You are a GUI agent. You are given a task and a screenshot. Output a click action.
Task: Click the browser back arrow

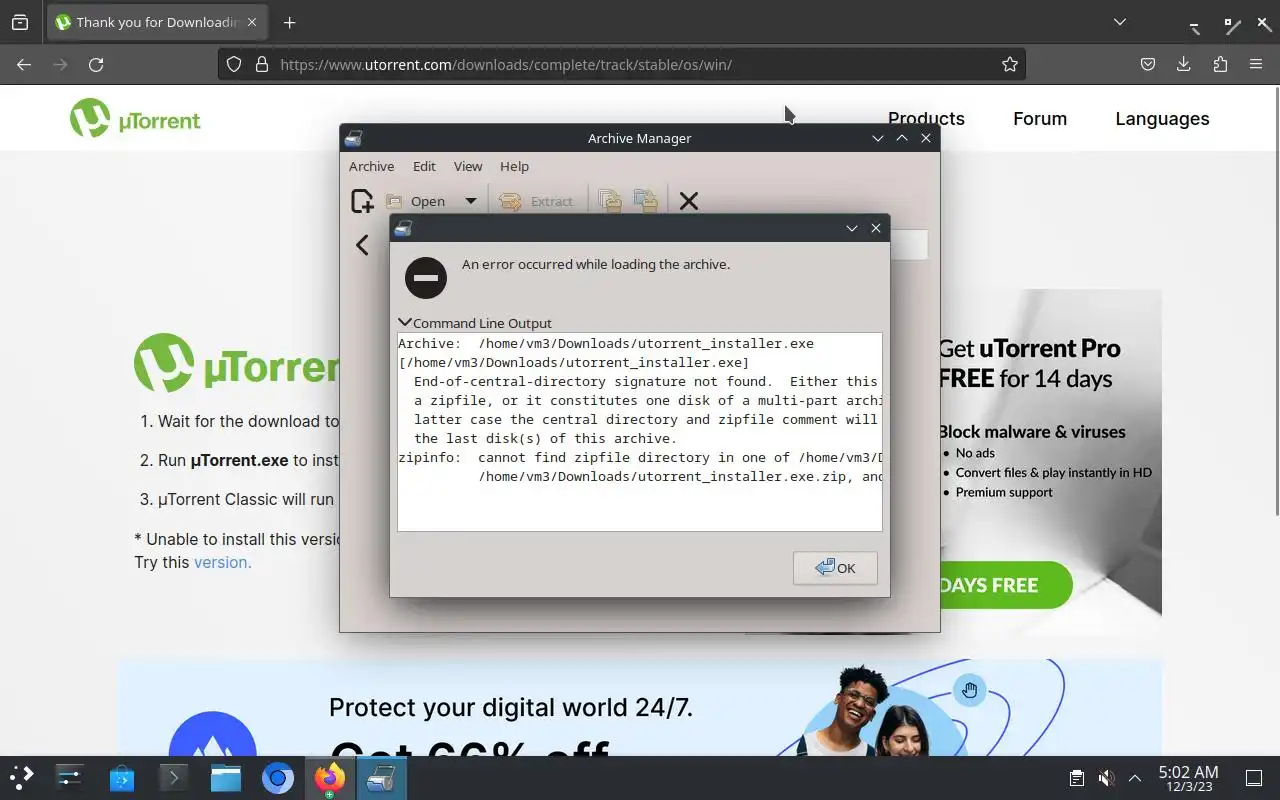point(24,64)
